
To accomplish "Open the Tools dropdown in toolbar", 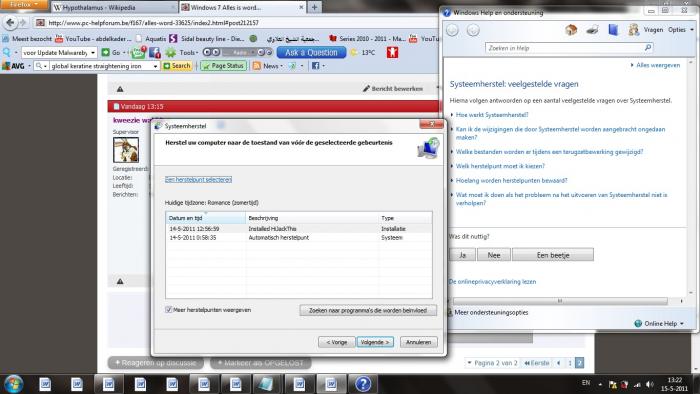I will [189, 53].
